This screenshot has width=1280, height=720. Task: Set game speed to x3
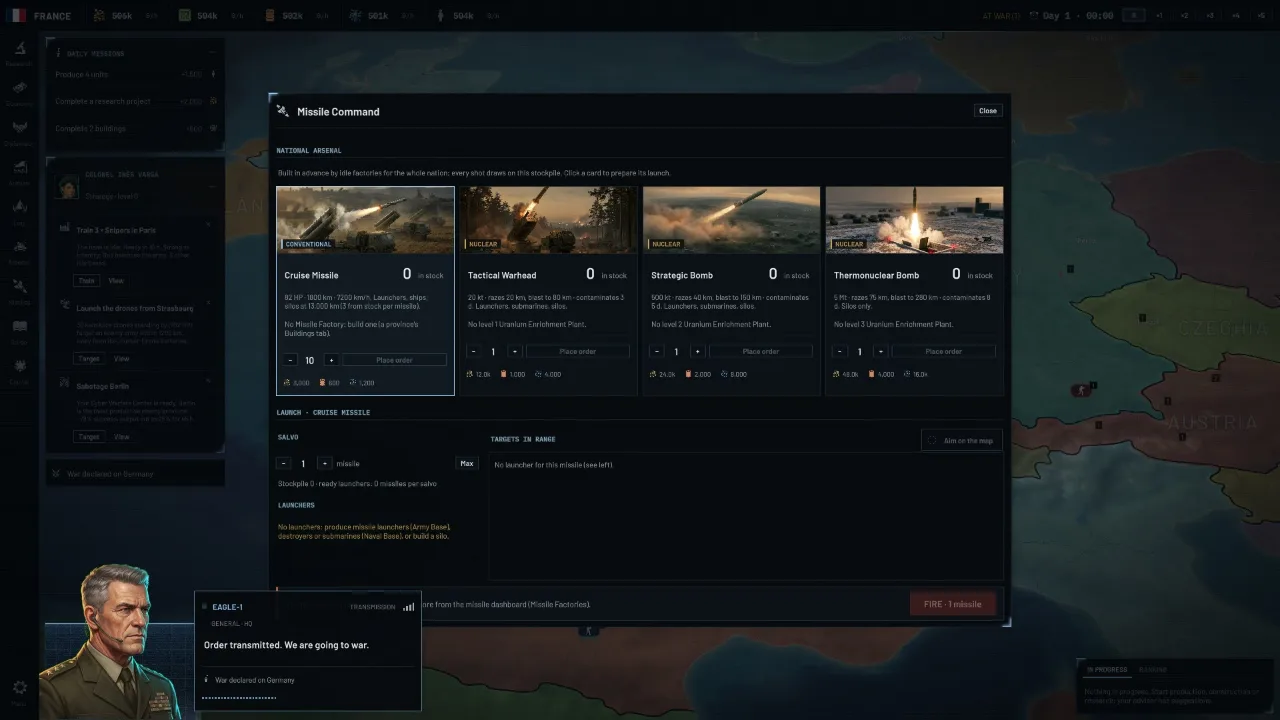[x=1209, y=16]
